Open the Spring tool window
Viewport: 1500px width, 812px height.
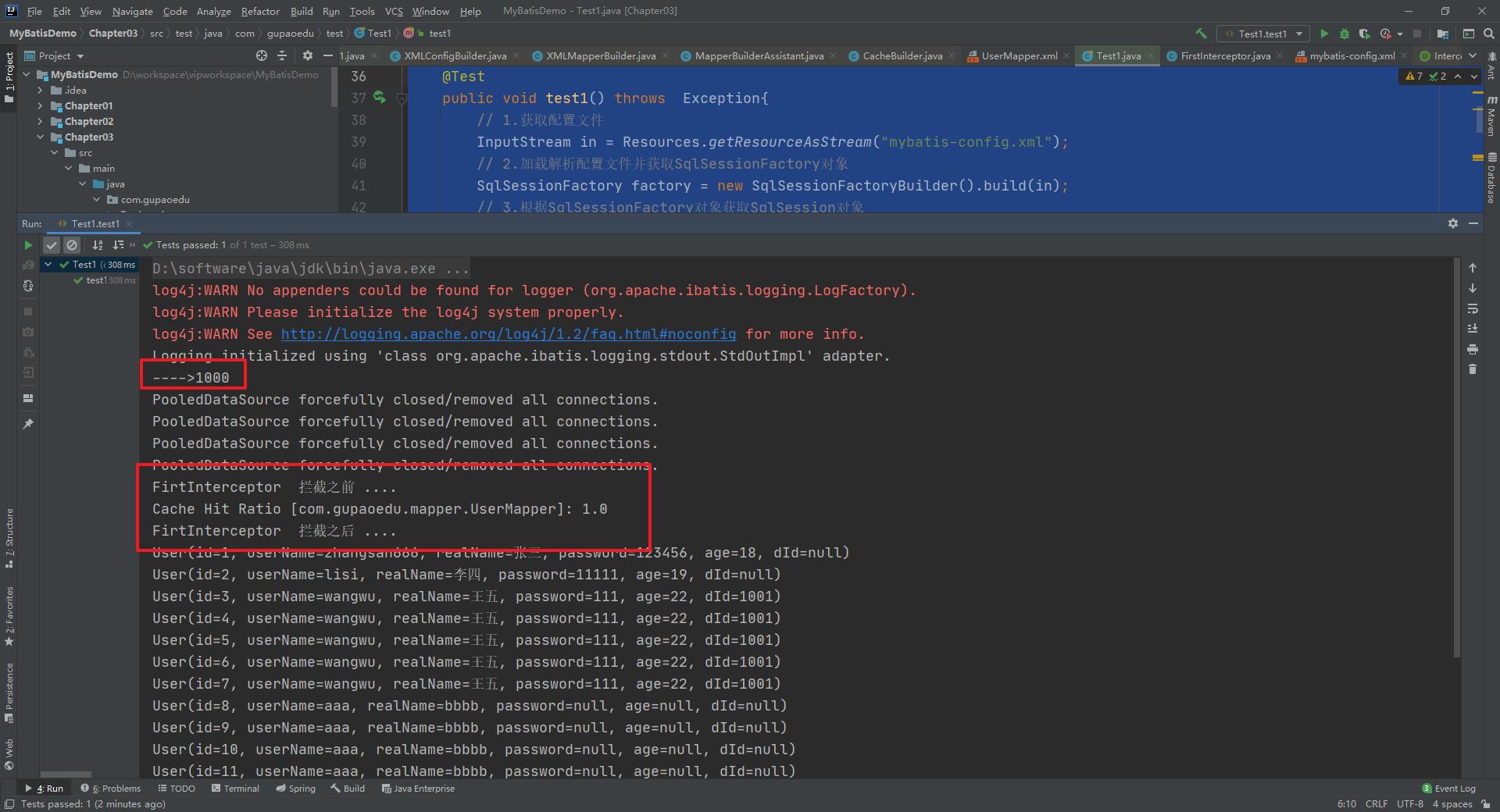[295, 789]
